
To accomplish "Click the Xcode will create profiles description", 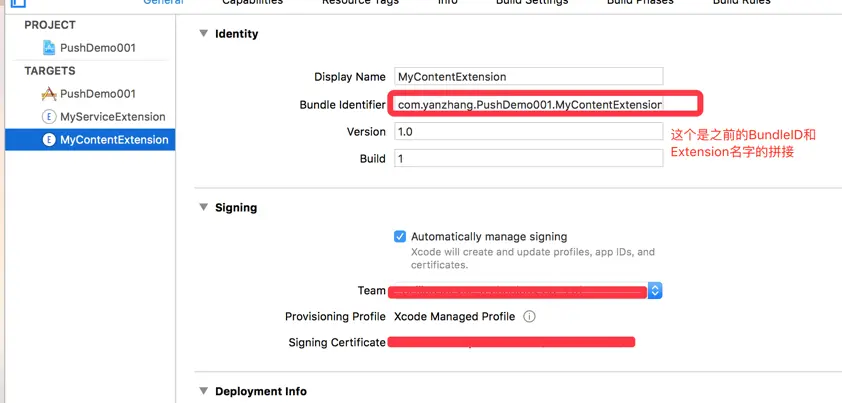I will 533,258.
